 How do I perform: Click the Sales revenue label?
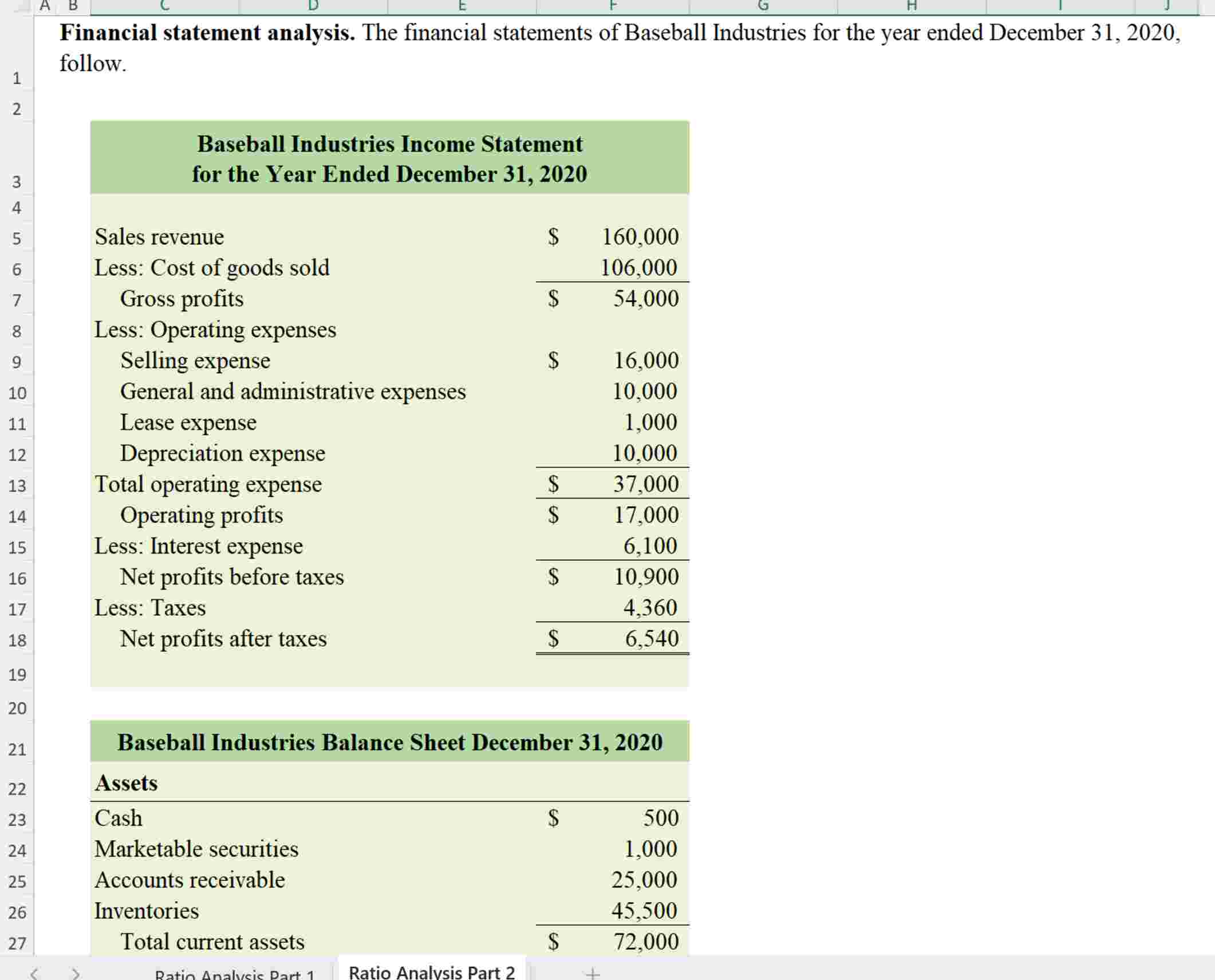point(159,237)
